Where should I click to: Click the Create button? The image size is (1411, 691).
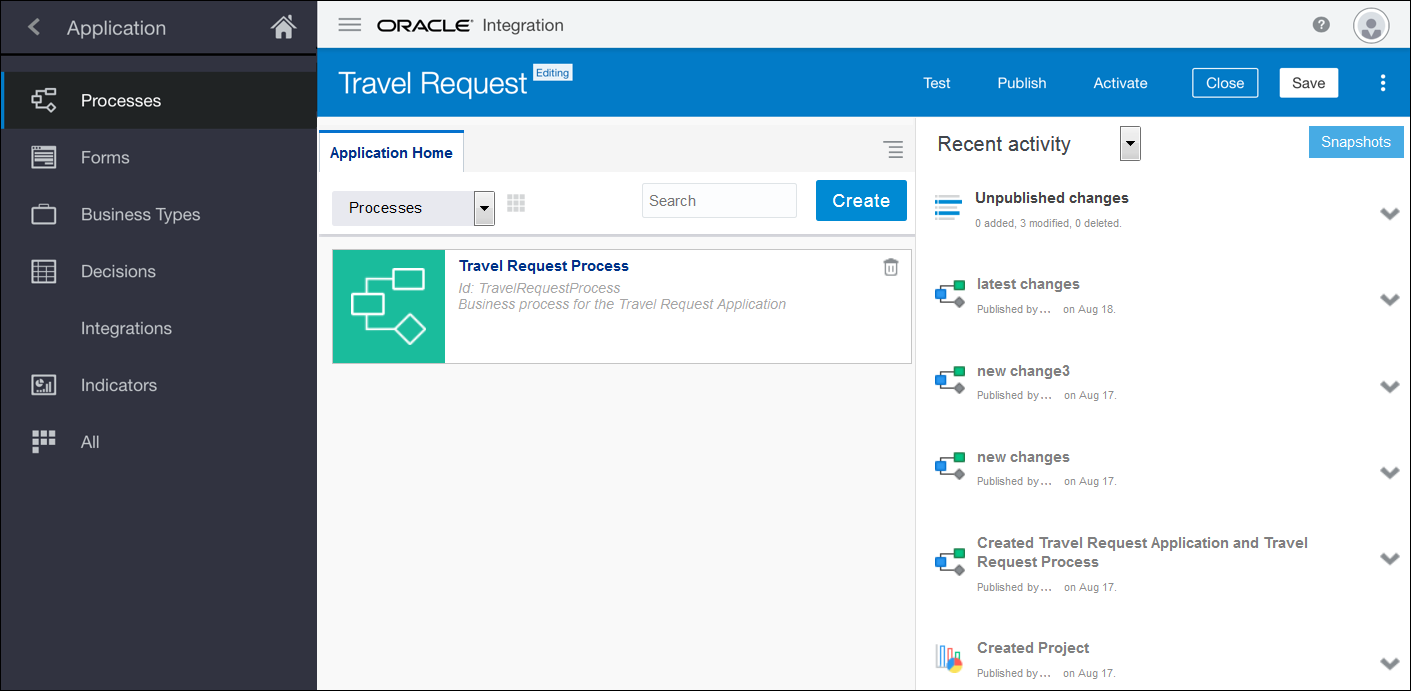[x=861, y=200]
